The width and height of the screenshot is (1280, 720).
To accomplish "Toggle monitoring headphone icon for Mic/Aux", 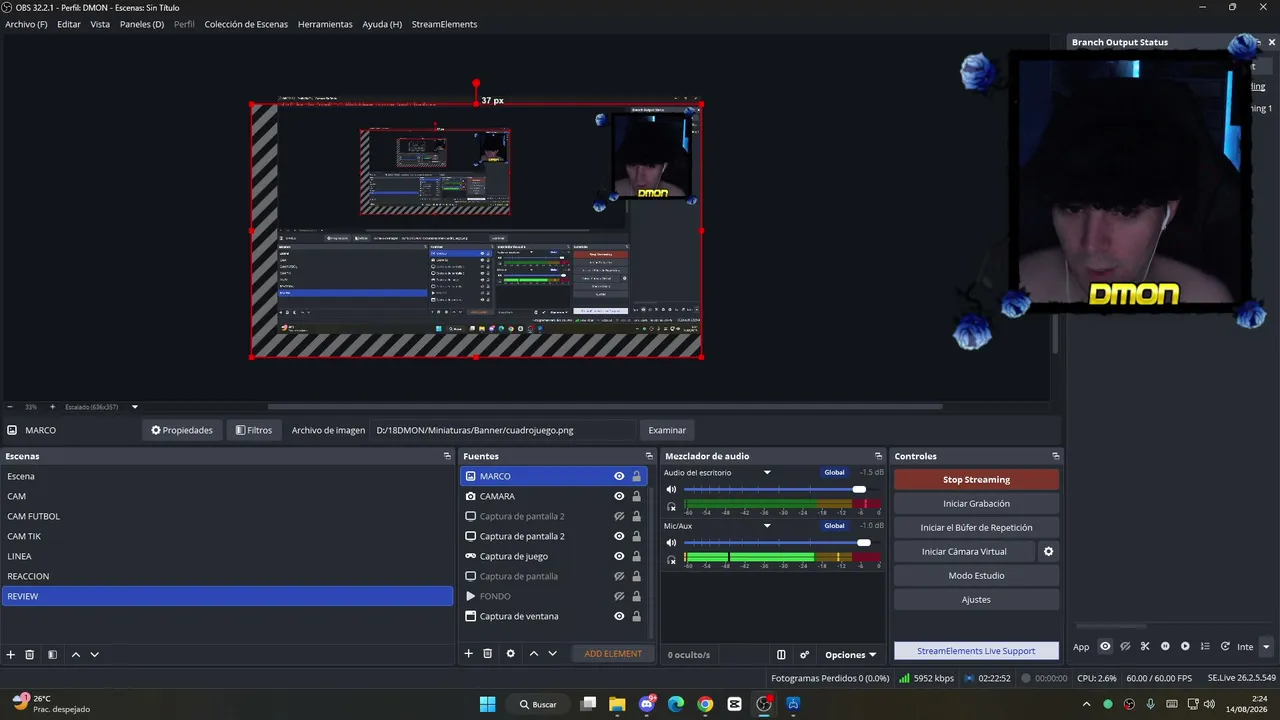I will pos(671,559).
